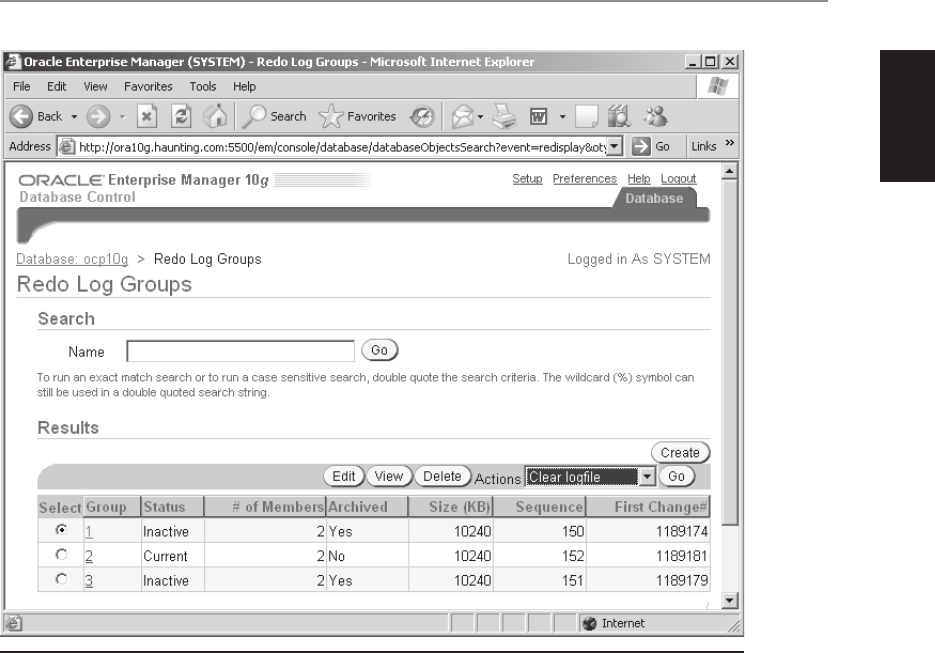Click the Stop page loading icon
935x653 pixels.
(x=147, y=116)
